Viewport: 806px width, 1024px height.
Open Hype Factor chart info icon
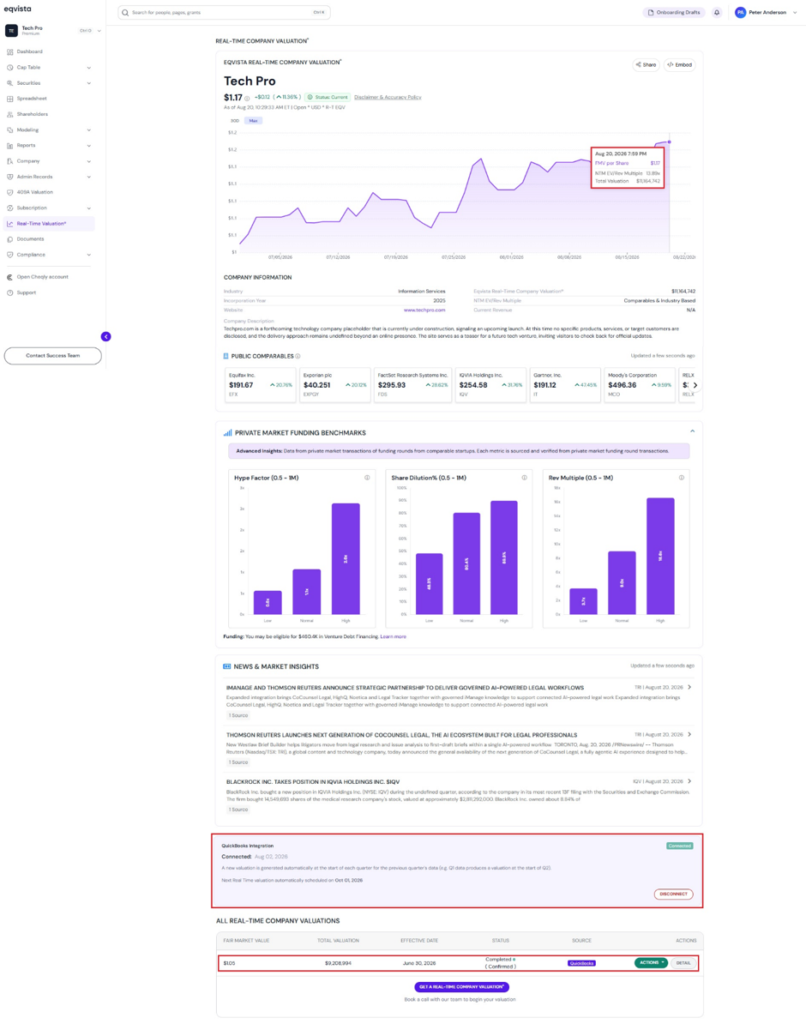[x=367, y=477]
